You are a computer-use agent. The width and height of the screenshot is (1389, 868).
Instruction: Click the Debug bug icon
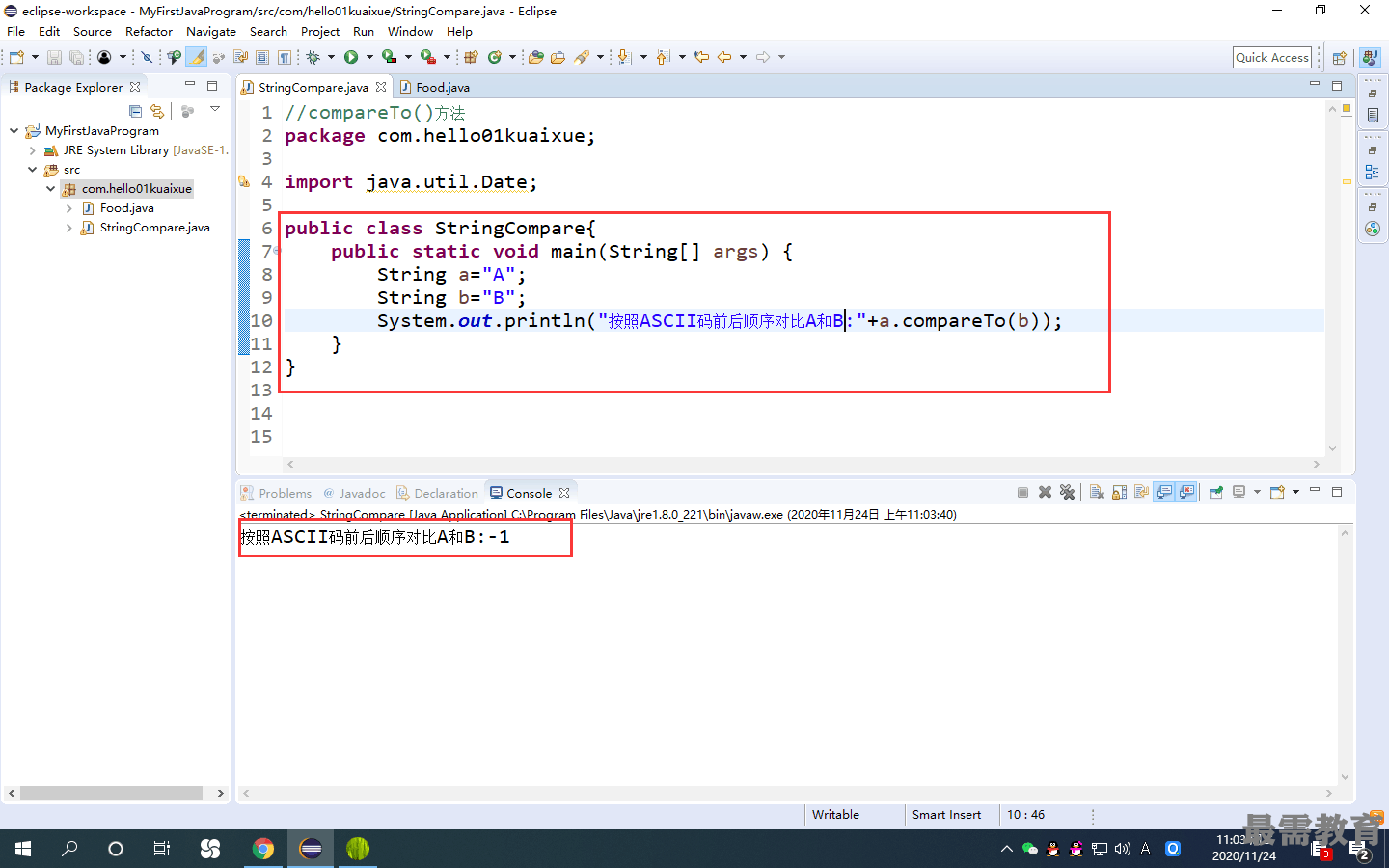pyautogui.click(x=313, y=57)
